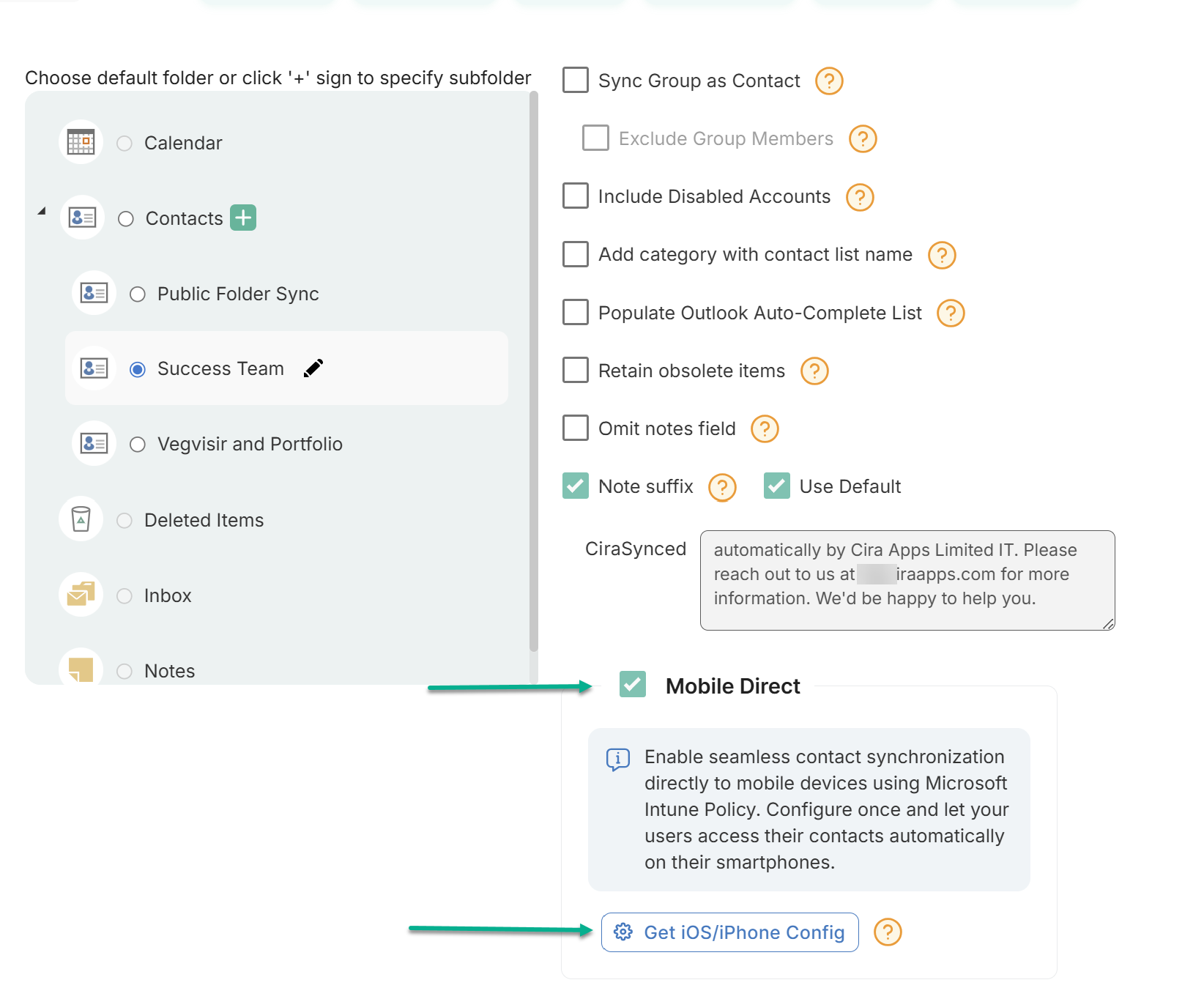1204x999 pixels.
Task: Open help for Retain obsolete items
Action: (814, 371)
